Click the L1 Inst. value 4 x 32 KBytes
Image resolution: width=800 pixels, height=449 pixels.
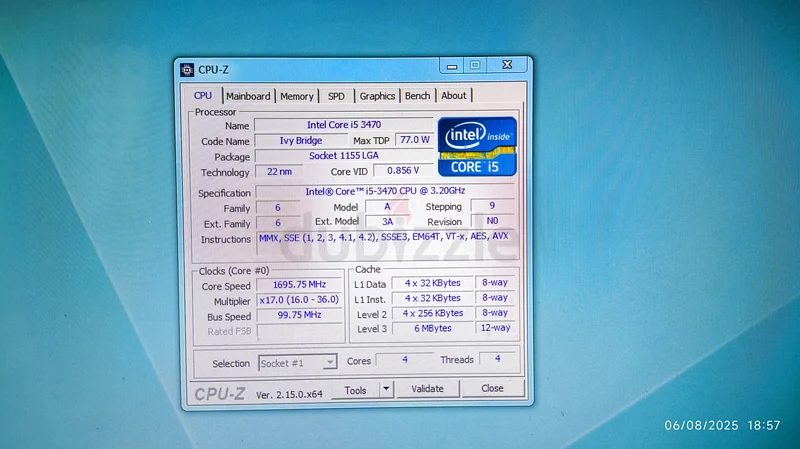433,298
